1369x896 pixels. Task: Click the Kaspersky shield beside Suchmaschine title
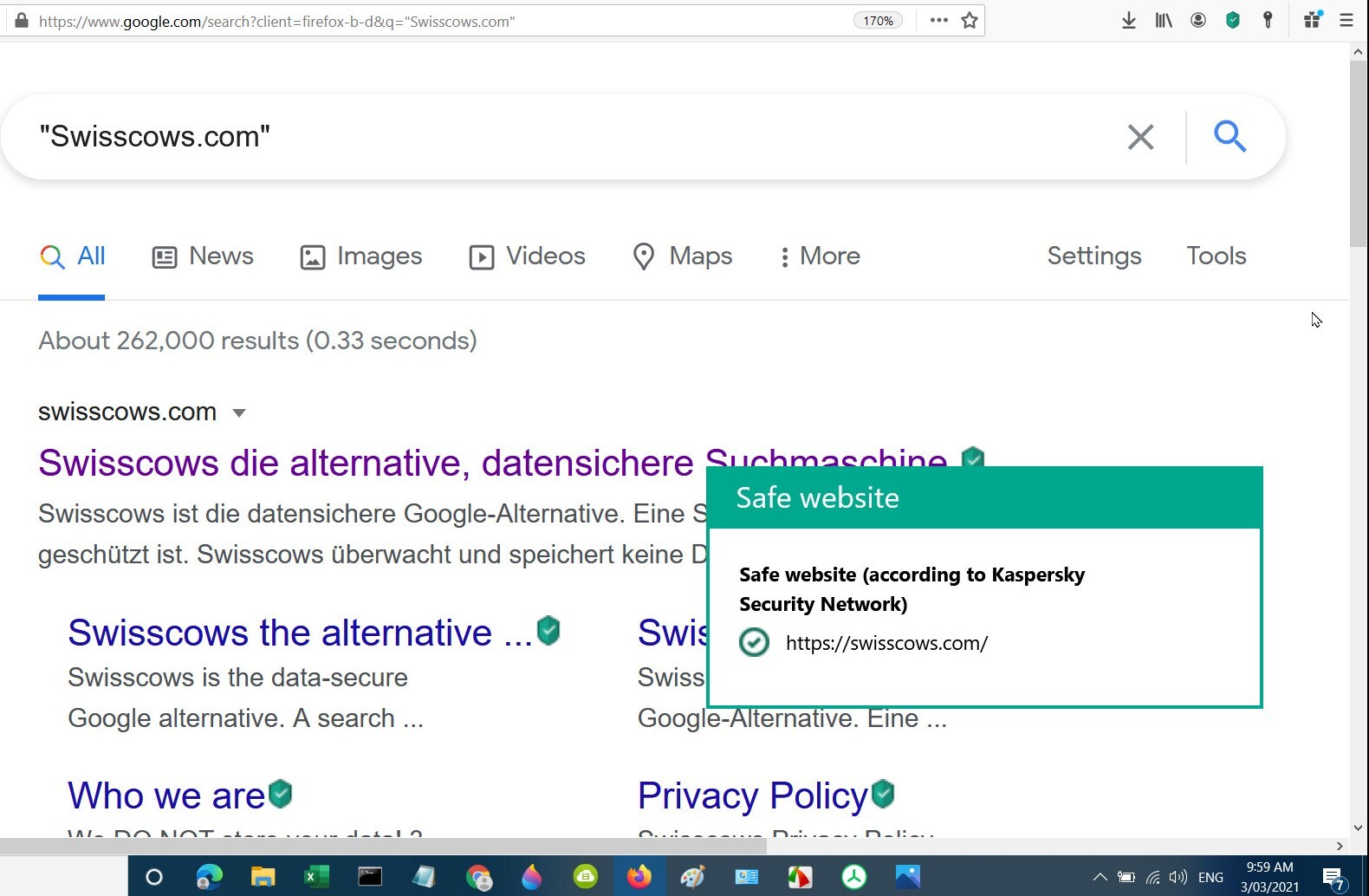(973, 457)
